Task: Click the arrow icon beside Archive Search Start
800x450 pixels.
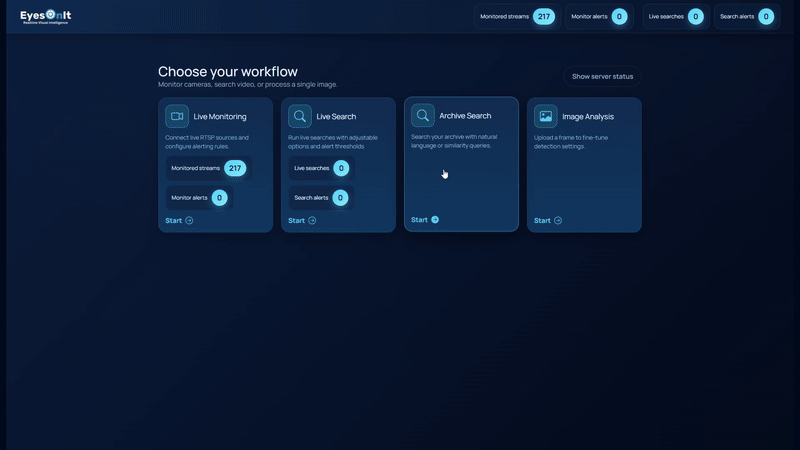Action: (x=435, y=220)
